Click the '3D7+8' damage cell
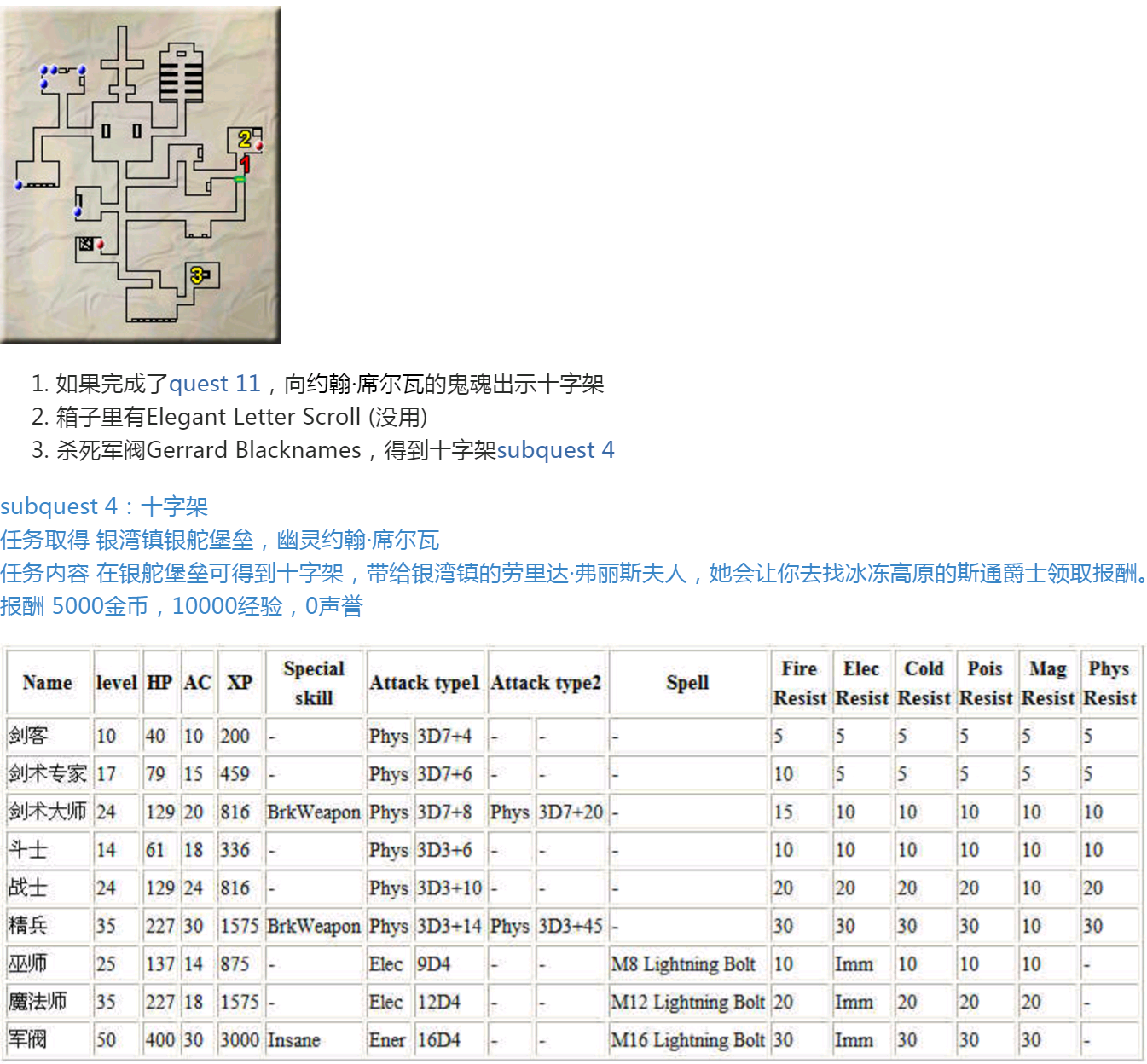Image resolution: width=1147 pixels, height=1064 pixels. tap(449, 812)
